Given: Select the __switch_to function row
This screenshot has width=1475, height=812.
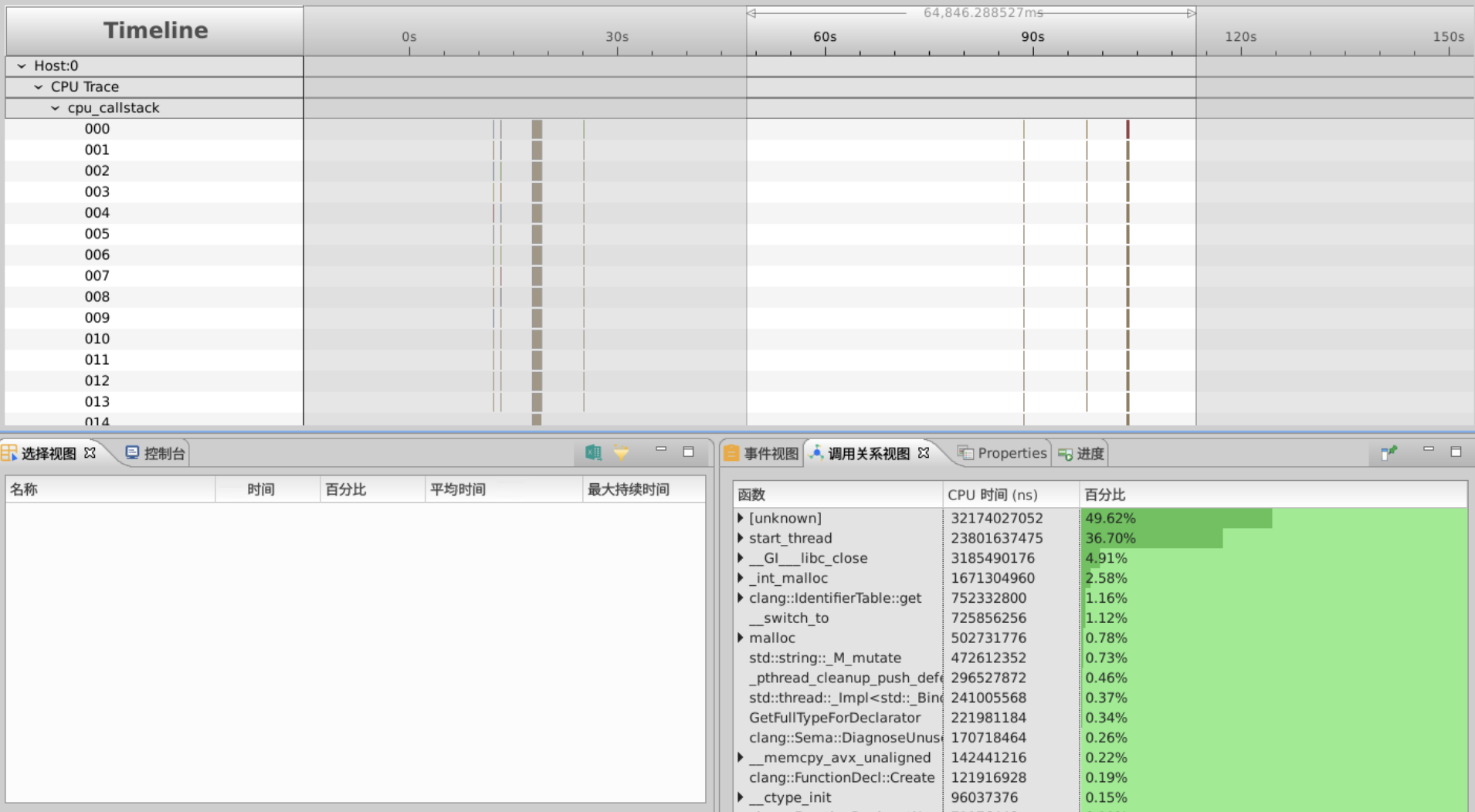Looking at the screenshot, I should point(788,618).
